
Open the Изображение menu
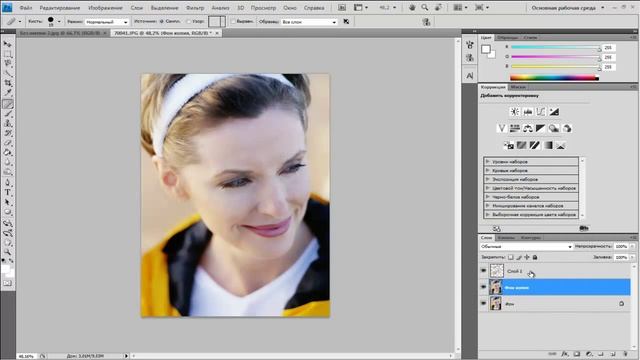click(105, 8)
